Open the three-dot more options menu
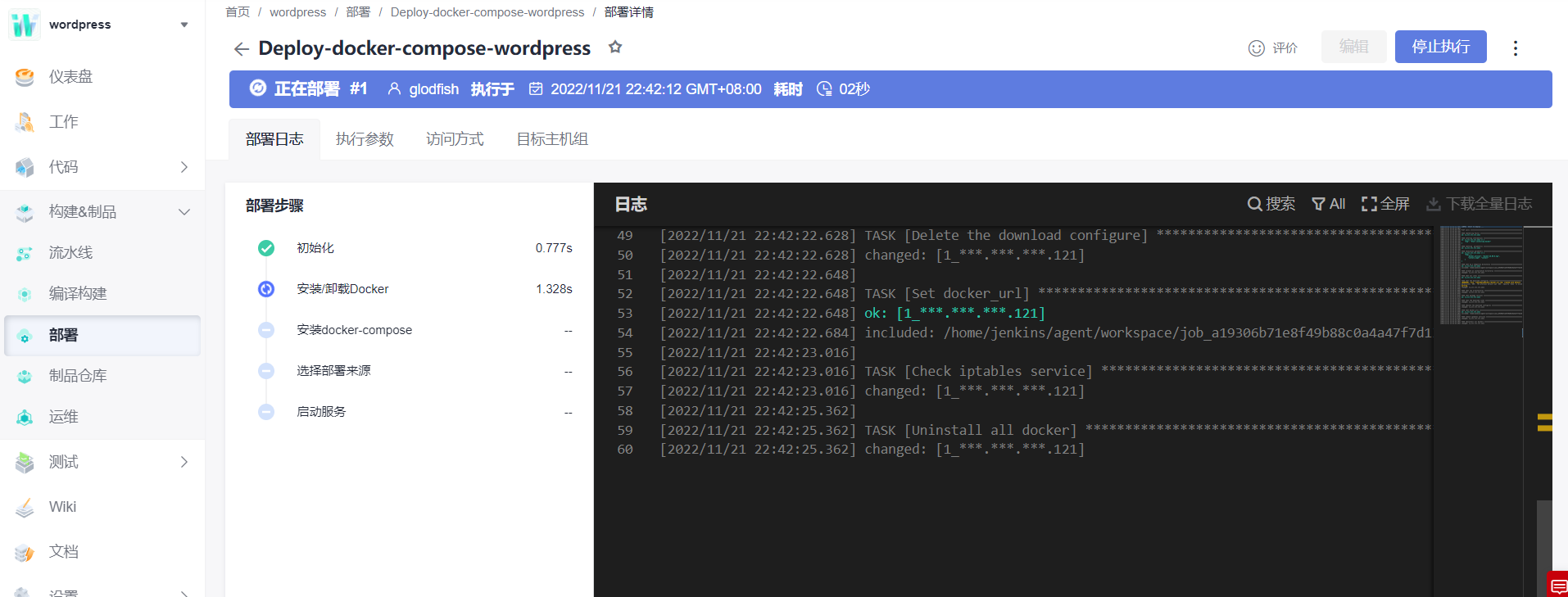The height and width of the screenshot is (597, 1568). 1515,48
